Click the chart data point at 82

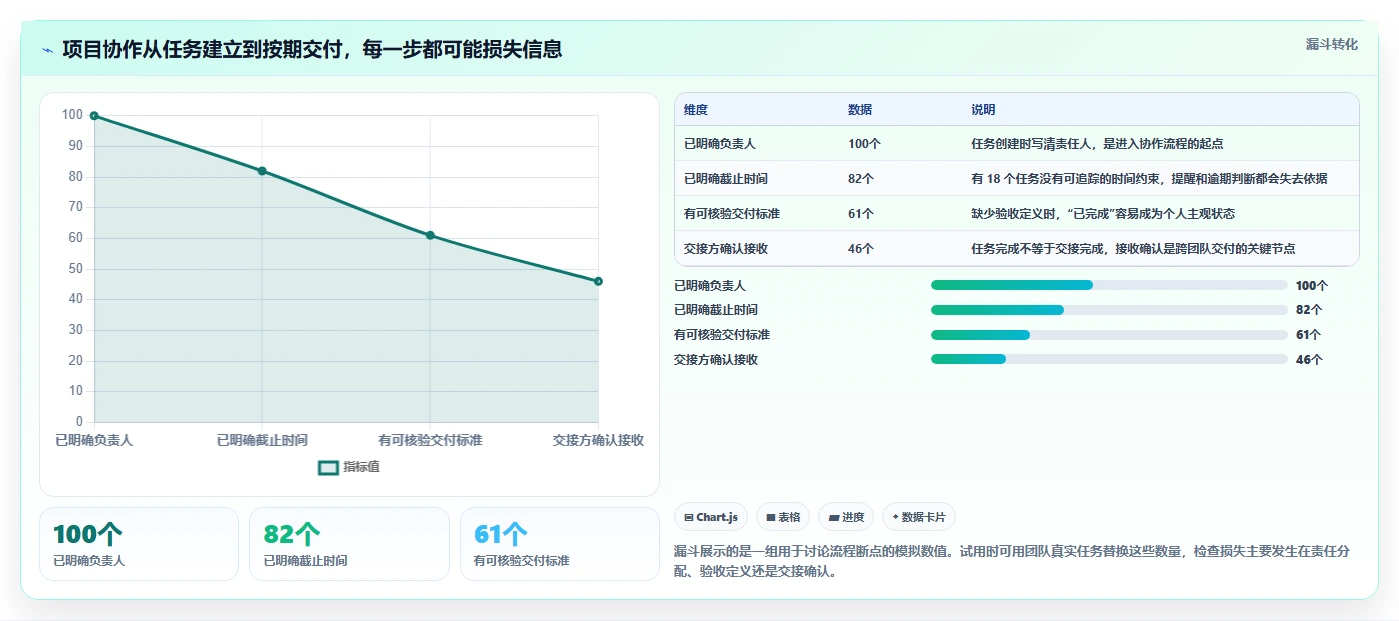click(262, 171)
